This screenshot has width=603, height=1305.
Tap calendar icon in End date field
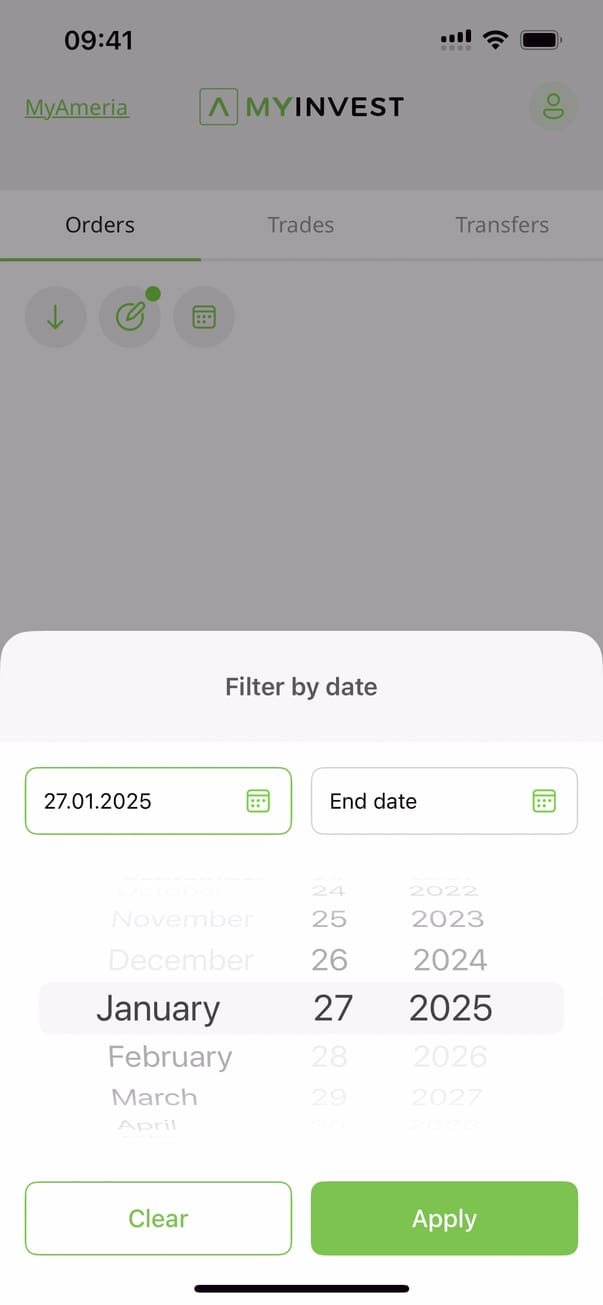pyautogui.click(x=544, y=801)
